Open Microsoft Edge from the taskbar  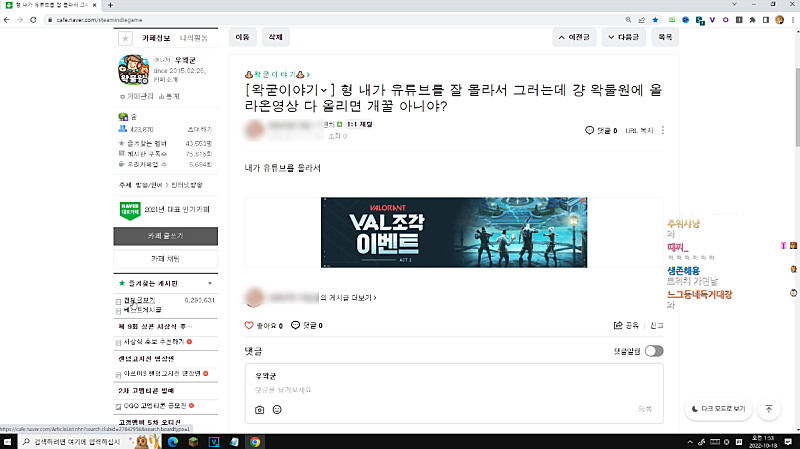pyautogui.click(x=173, y=442)
